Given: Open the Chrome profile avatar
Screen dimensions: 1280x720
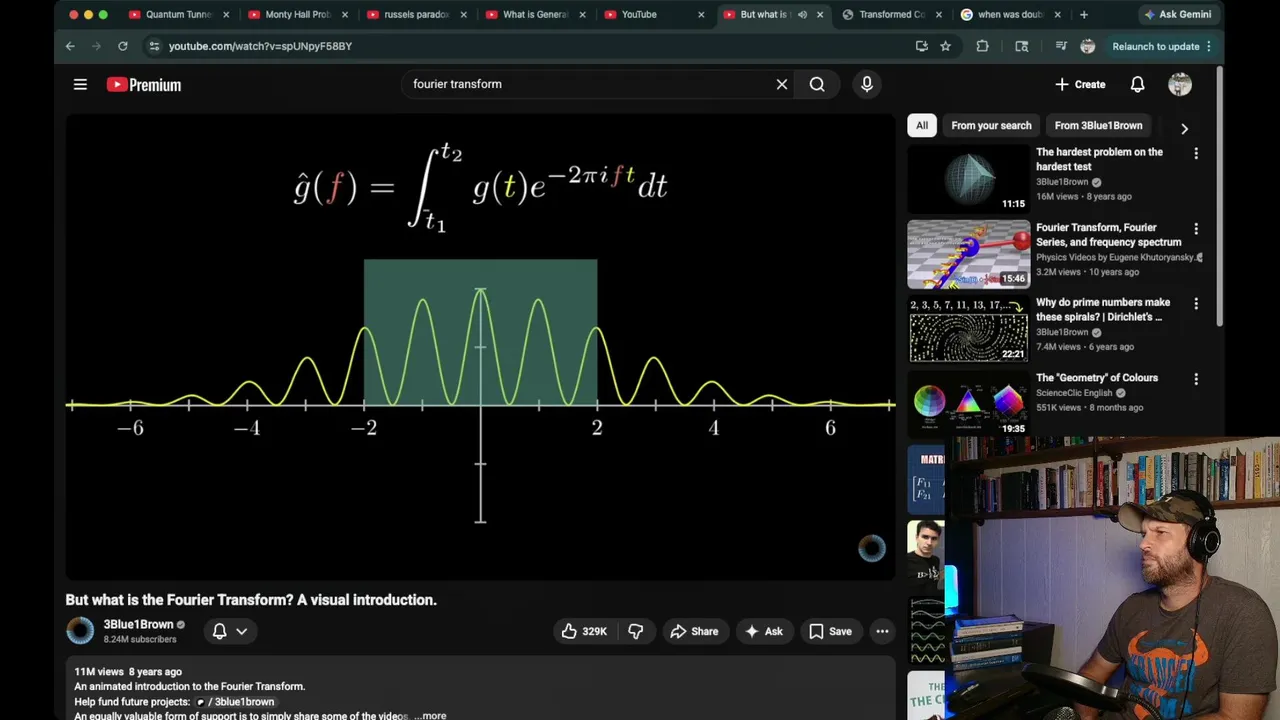Looking at the screenshot, I should pyautogui.click(x=1088, y=46).
